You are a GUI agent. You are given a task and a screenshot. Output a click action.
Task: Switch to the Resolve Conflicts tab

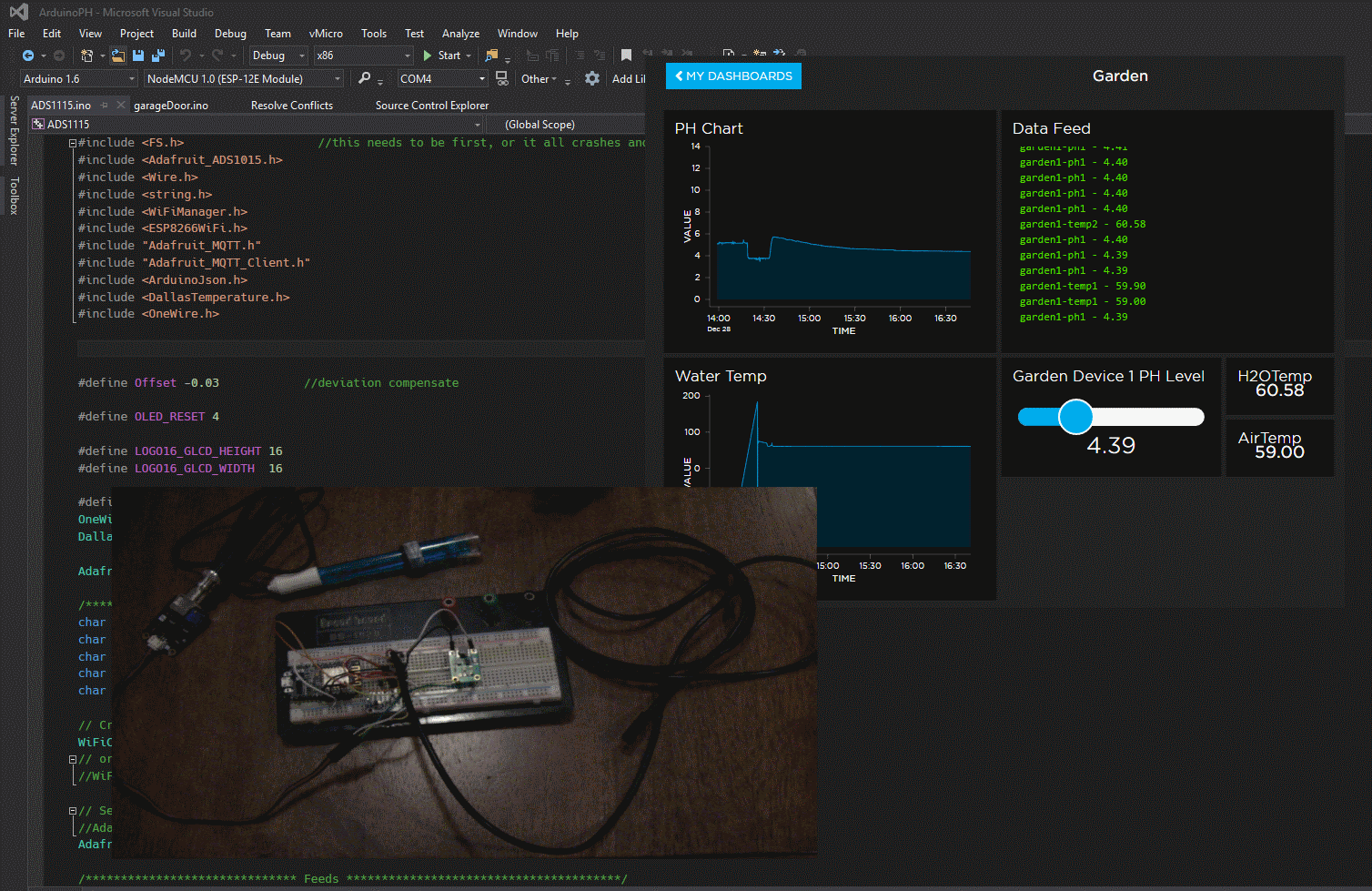[292, 105]
